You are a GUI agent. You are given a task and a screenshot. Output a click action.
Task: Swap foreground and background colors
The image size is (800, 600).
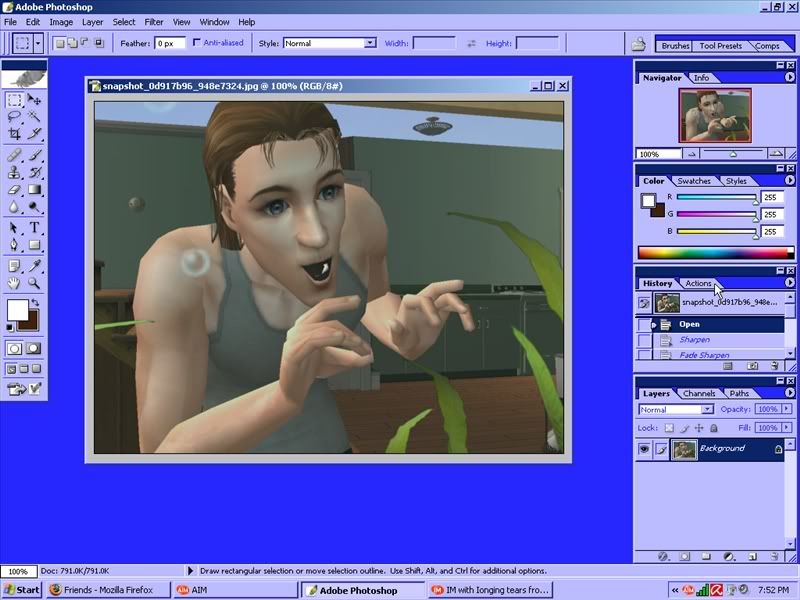pyautogui.click(x=35, y=303)
